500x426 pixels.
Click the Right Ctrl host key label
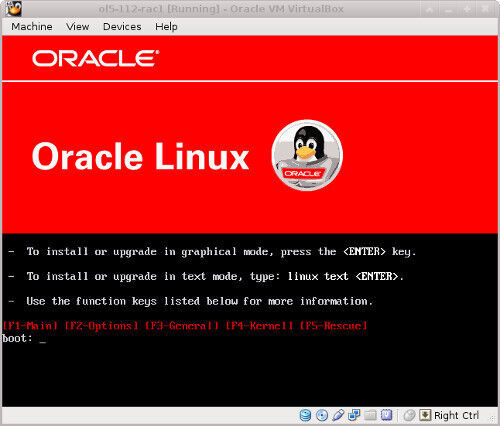tap(456, 415)
